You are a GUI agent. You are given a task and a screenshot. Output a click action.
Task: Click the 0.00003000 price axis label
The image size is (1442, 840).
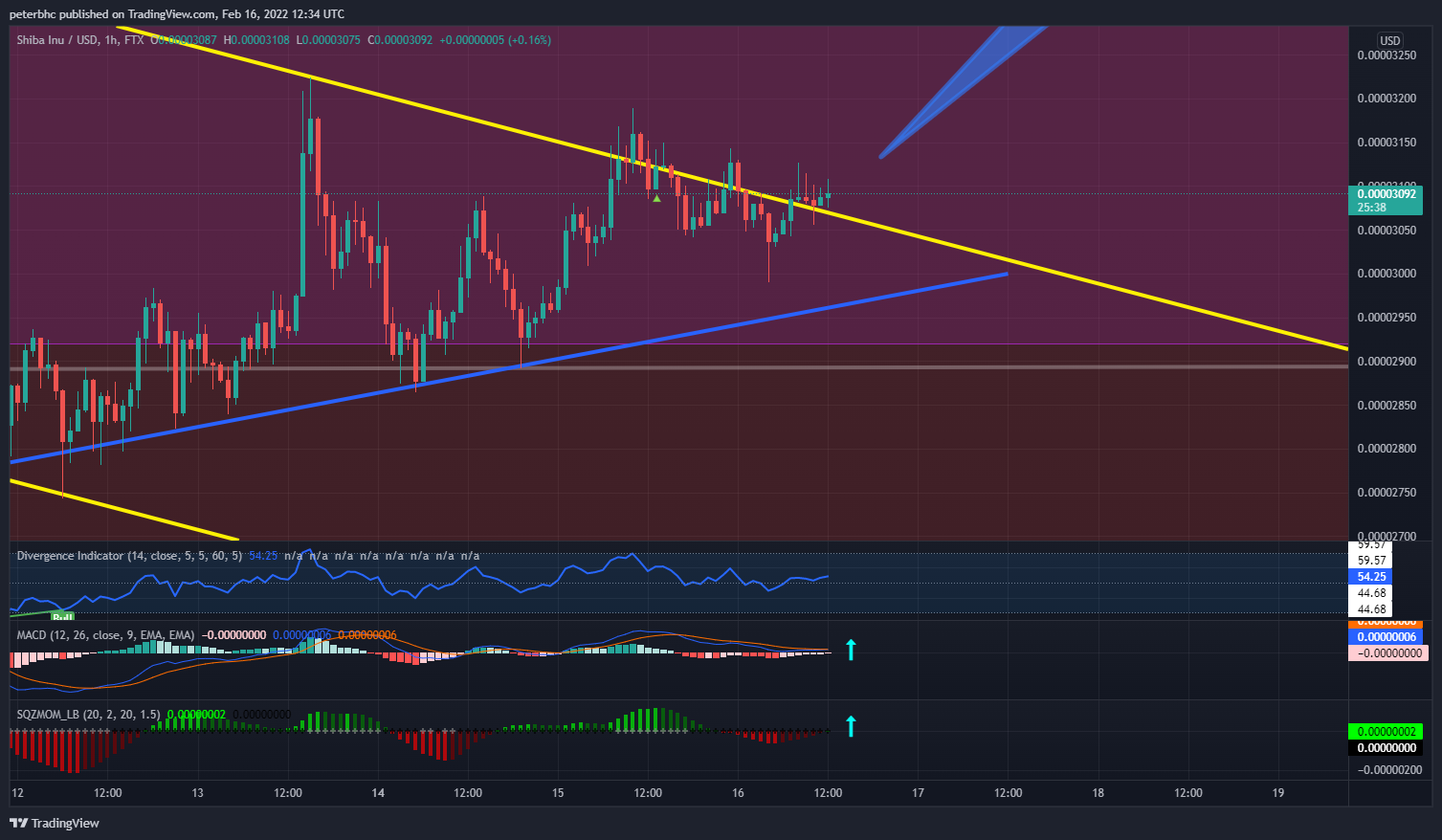[x=1387, y=274]
